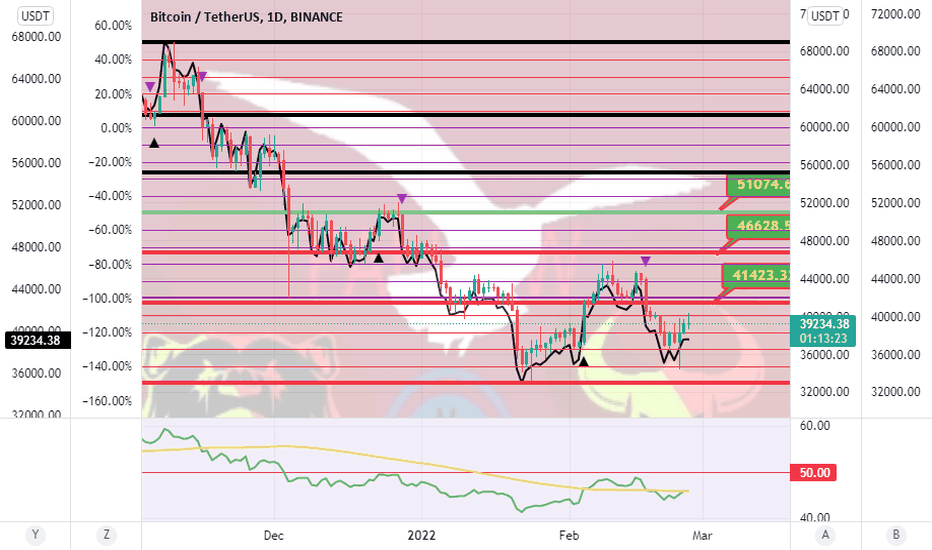Click 68000.00 on the far-left price axis
This screenshot has height=550, width=932.
click(x=36, y=36)
